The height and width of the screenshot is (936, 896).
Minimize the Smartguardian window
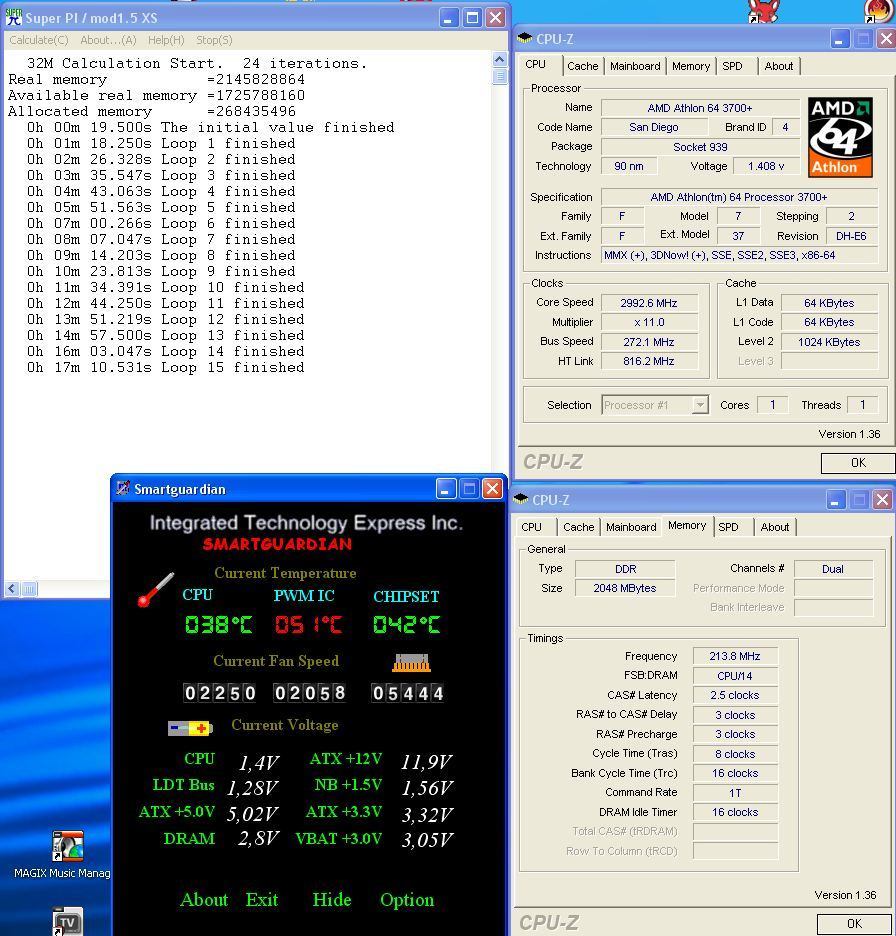coord(446,489)
